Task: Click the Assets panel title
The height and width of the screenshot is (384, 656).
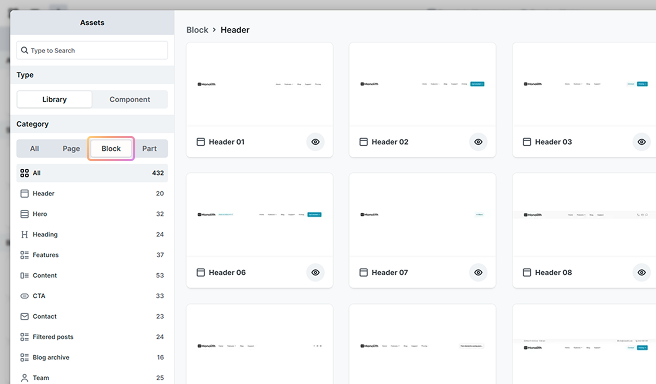Action: pyautogui.click(x=92, y=23)
